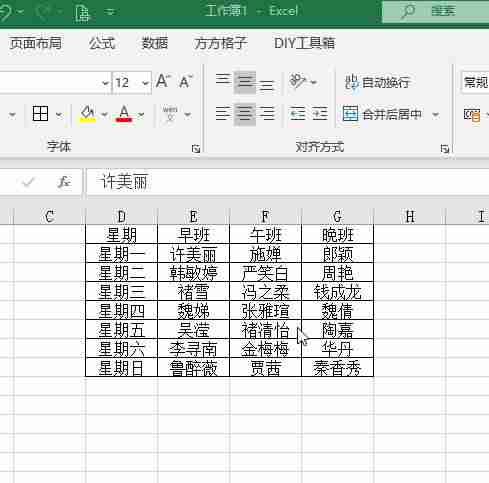
Task: Expand the font size dropdown arrow
Action: (x=145, y=82)
